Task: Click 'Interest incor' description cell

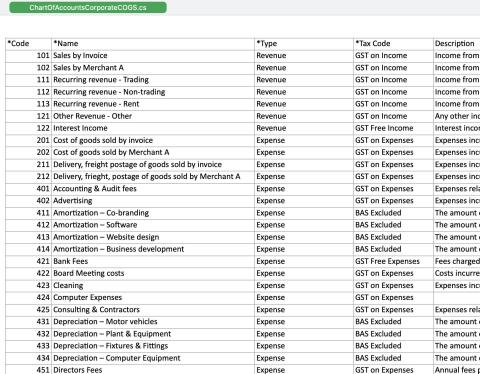Action: click(x=457, y=128)
